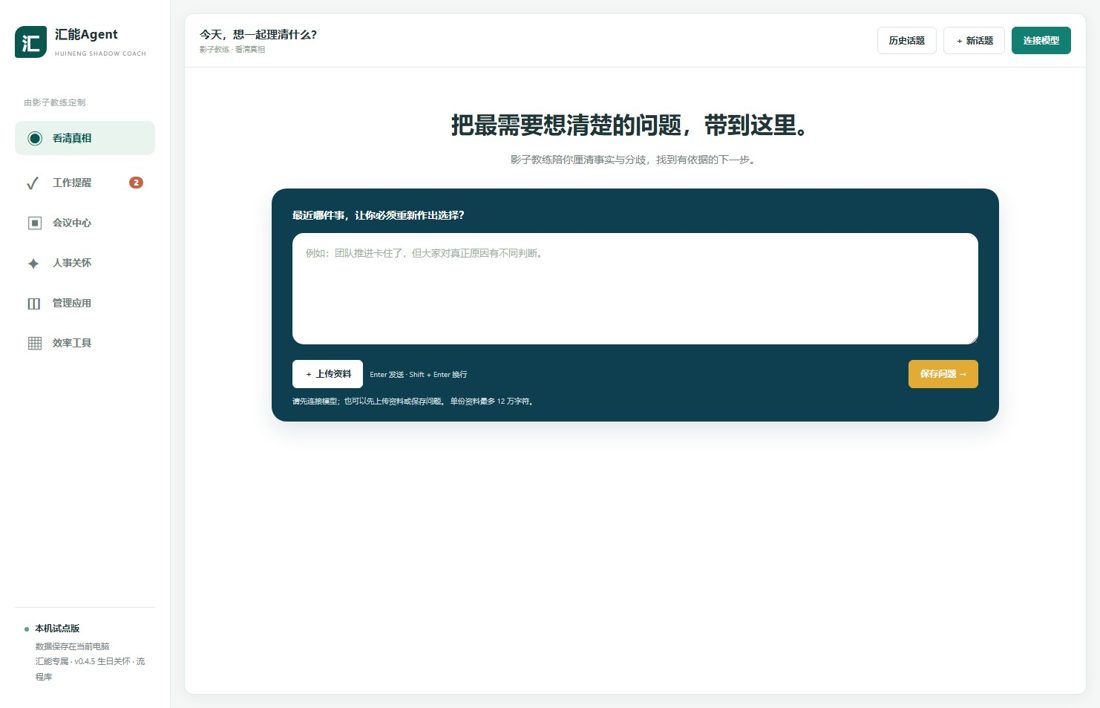Viewport: 1100px width, 708px height.
Task: Open 效率工具 from the sidebar
Action: [85, 343]
